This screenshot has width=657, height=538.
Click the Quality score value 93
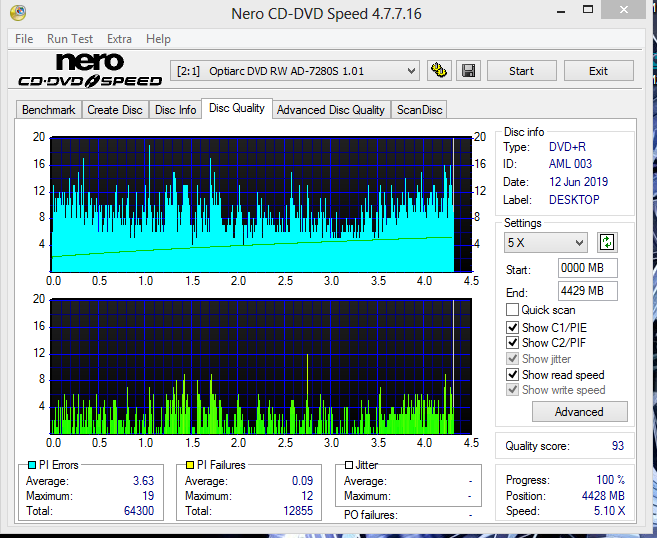618,445
